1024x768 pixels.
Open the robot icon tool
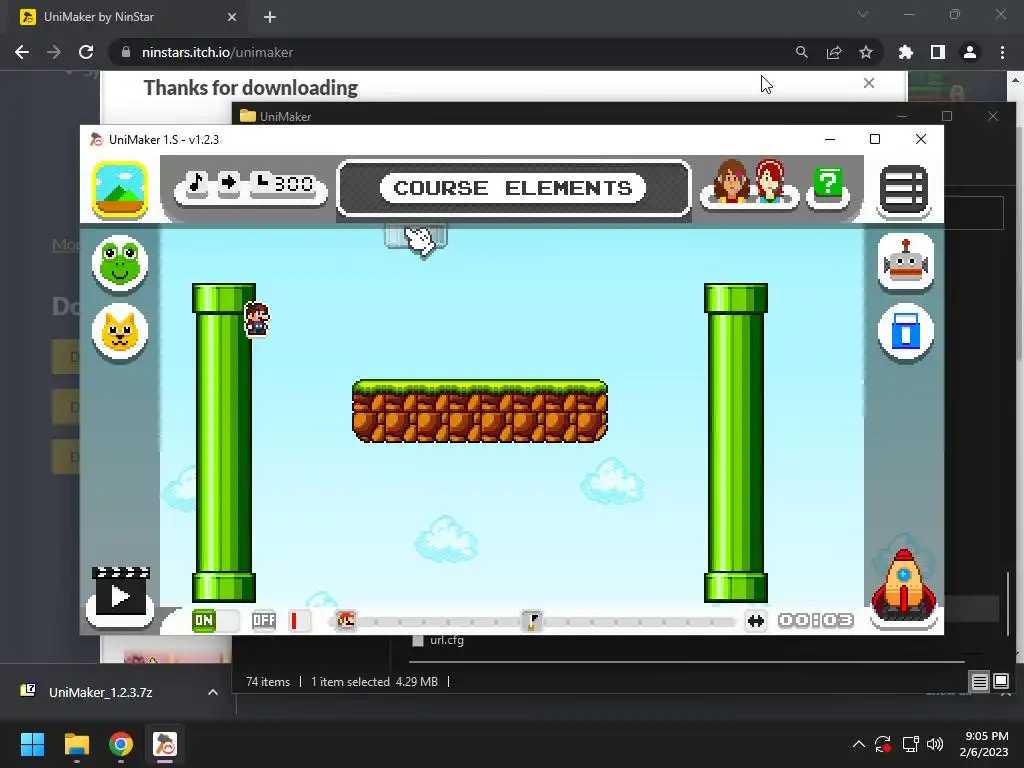click(x=905, y=261)
